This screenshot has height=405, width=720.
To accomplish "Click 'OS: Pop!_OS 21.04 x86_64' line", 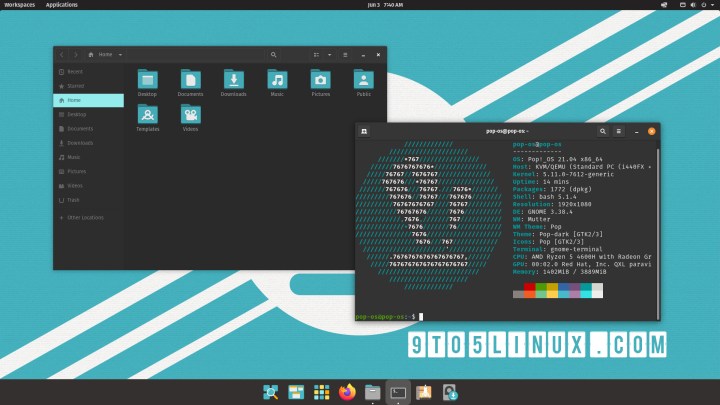I will coord(557,159).
